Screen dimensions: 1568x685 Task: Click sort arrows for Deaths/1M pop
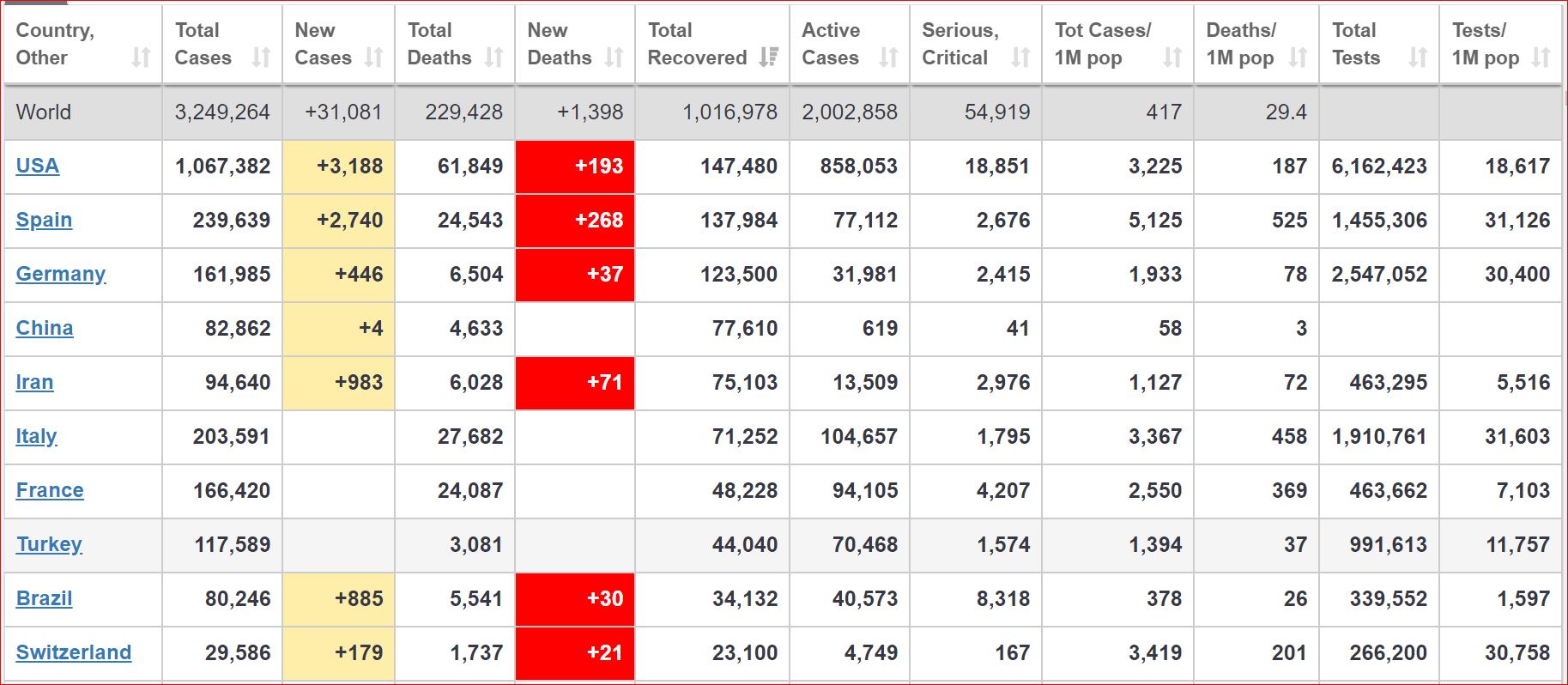coord(1299,58)
